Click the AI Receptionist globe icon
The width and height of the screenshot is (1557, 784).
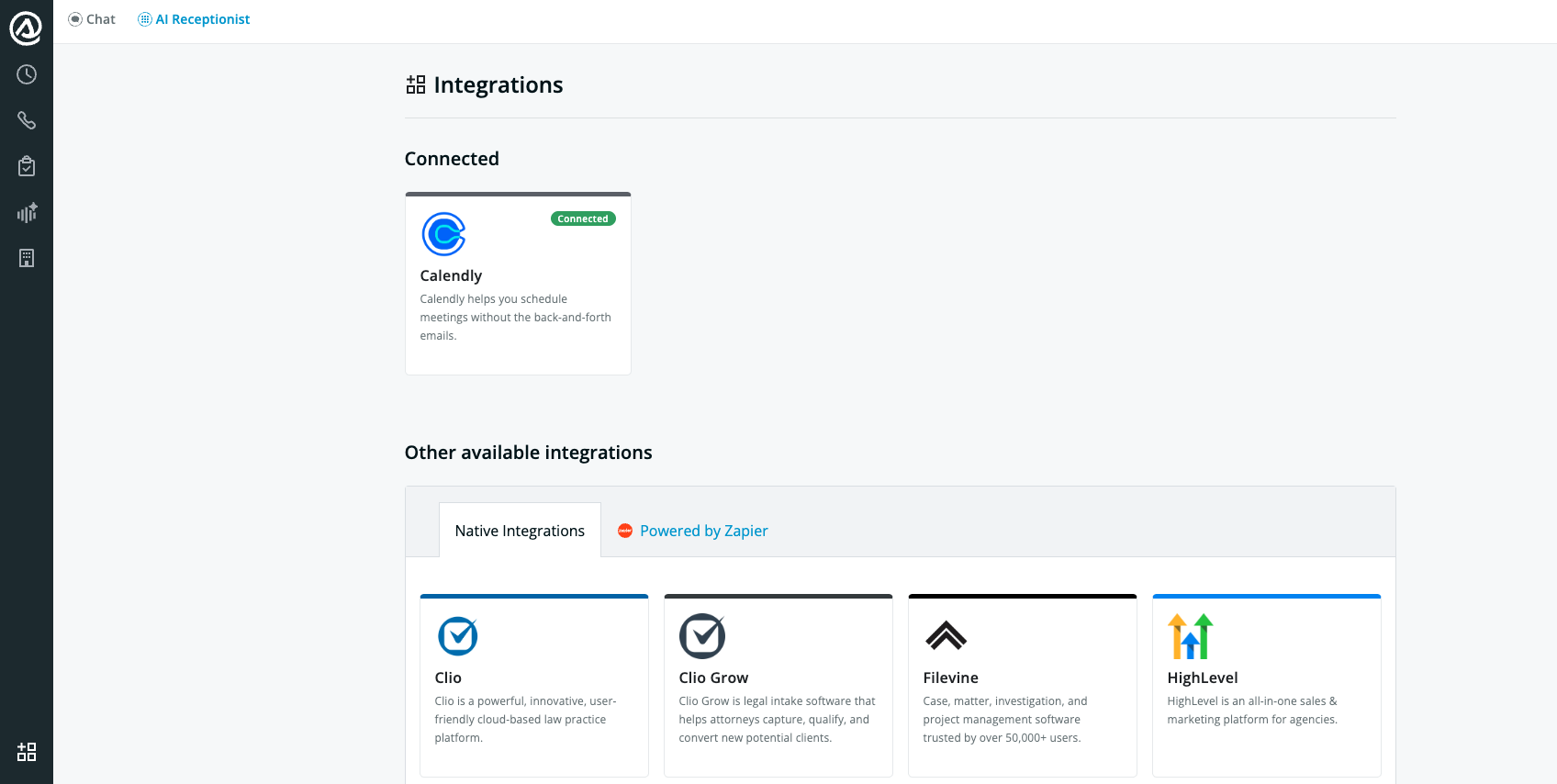145,19
